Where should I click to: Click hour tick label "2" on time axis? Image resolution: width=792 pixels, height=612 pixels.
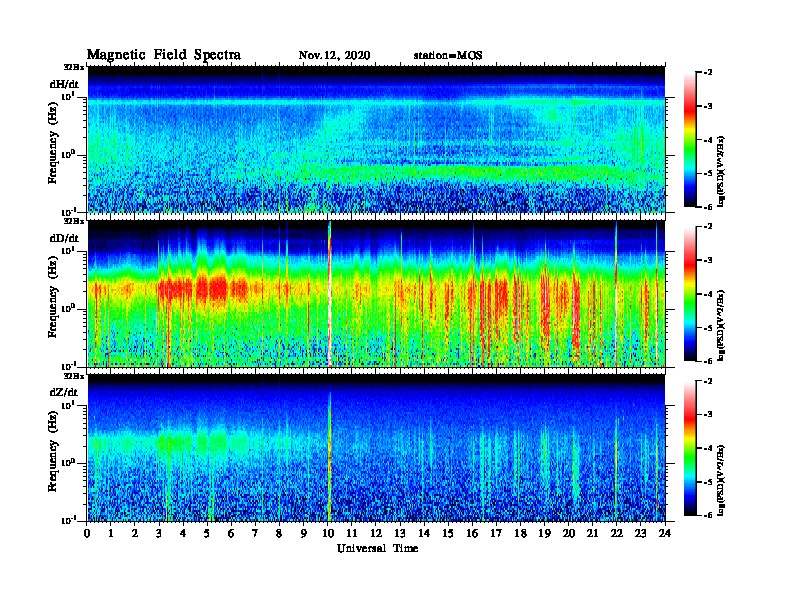click(135, 533)
